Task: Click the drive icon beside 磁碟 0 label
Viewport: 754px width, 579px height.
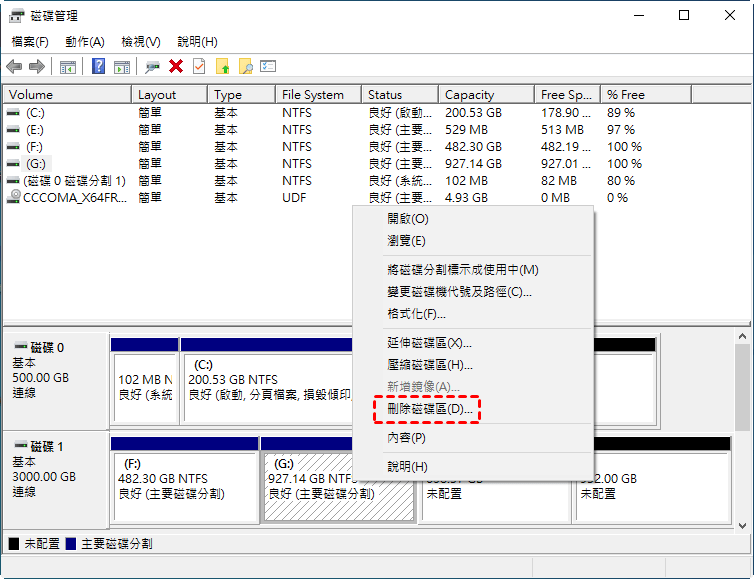Action: pyautogui.click(x=21, y=345)
